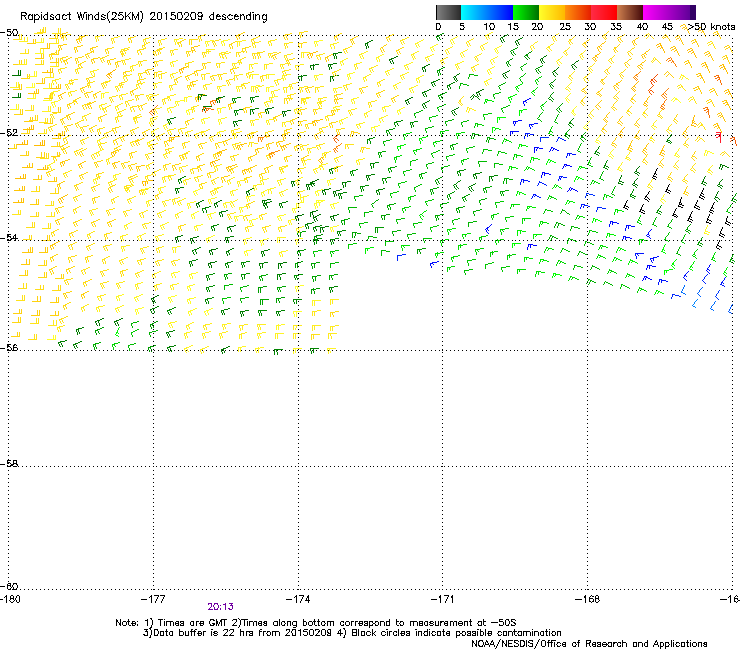Click the NOAA/NESDIS credit text
This screenshot has width=740, height=650.
tap(589, 644)
